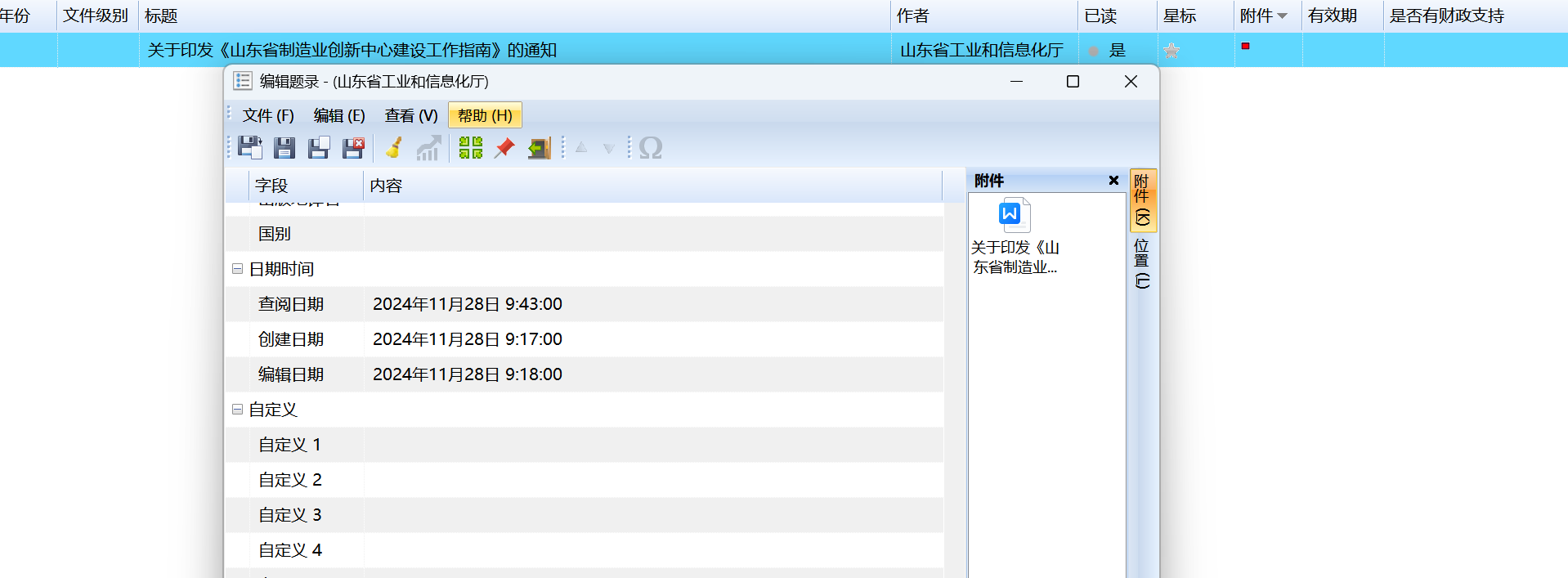Click the 自定义 2 content field
This screenshot has height=578, width=1568.
click(653, 480)
